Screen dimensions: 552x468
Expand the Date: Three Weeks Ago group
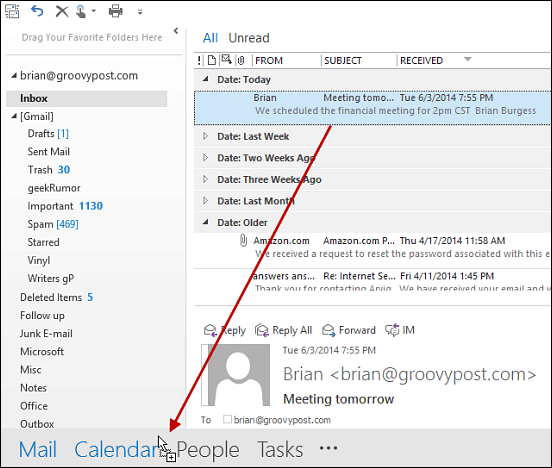(x=206, y=179)
